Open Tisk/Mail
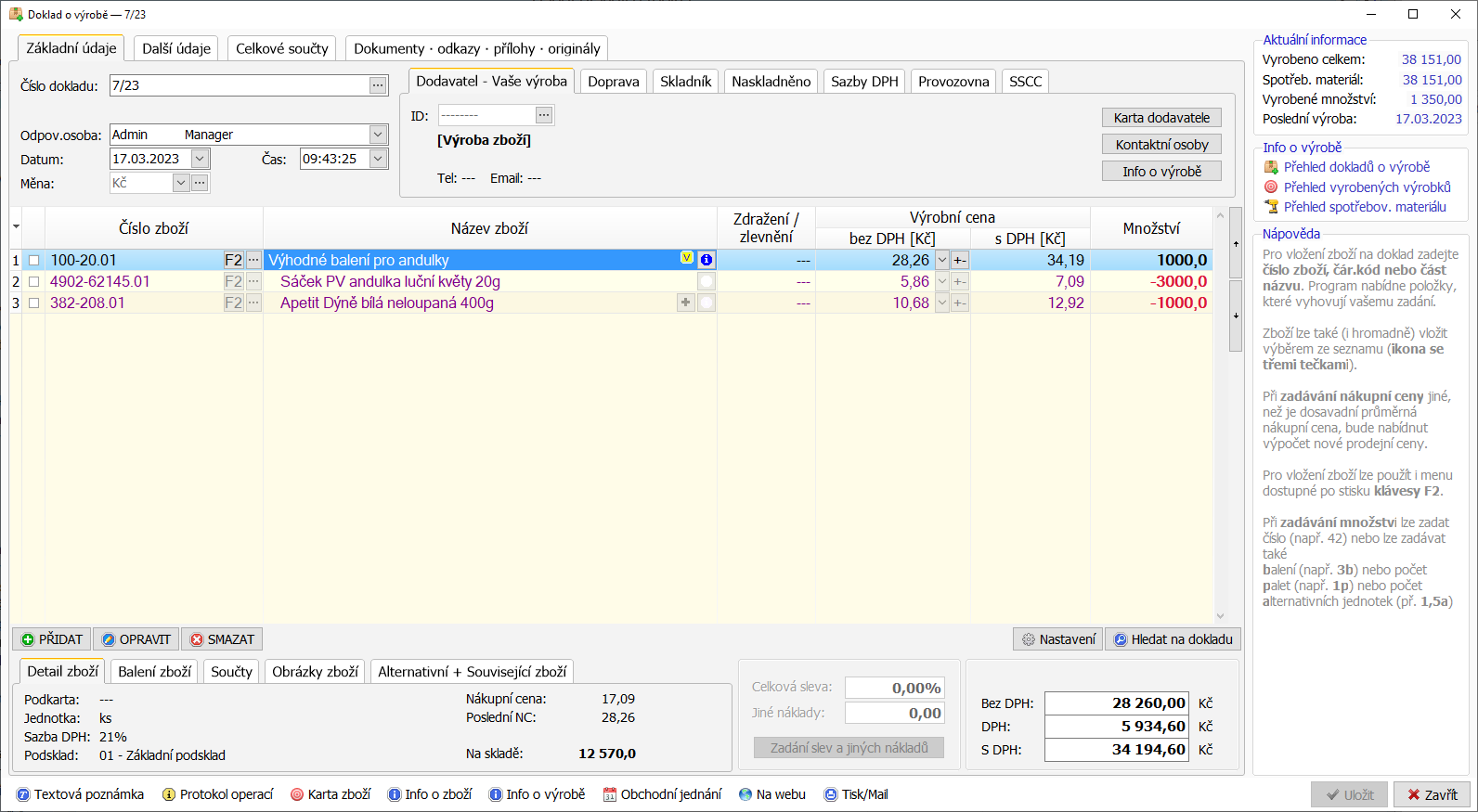The image size is (1478, 812). (x=856, y=794)
